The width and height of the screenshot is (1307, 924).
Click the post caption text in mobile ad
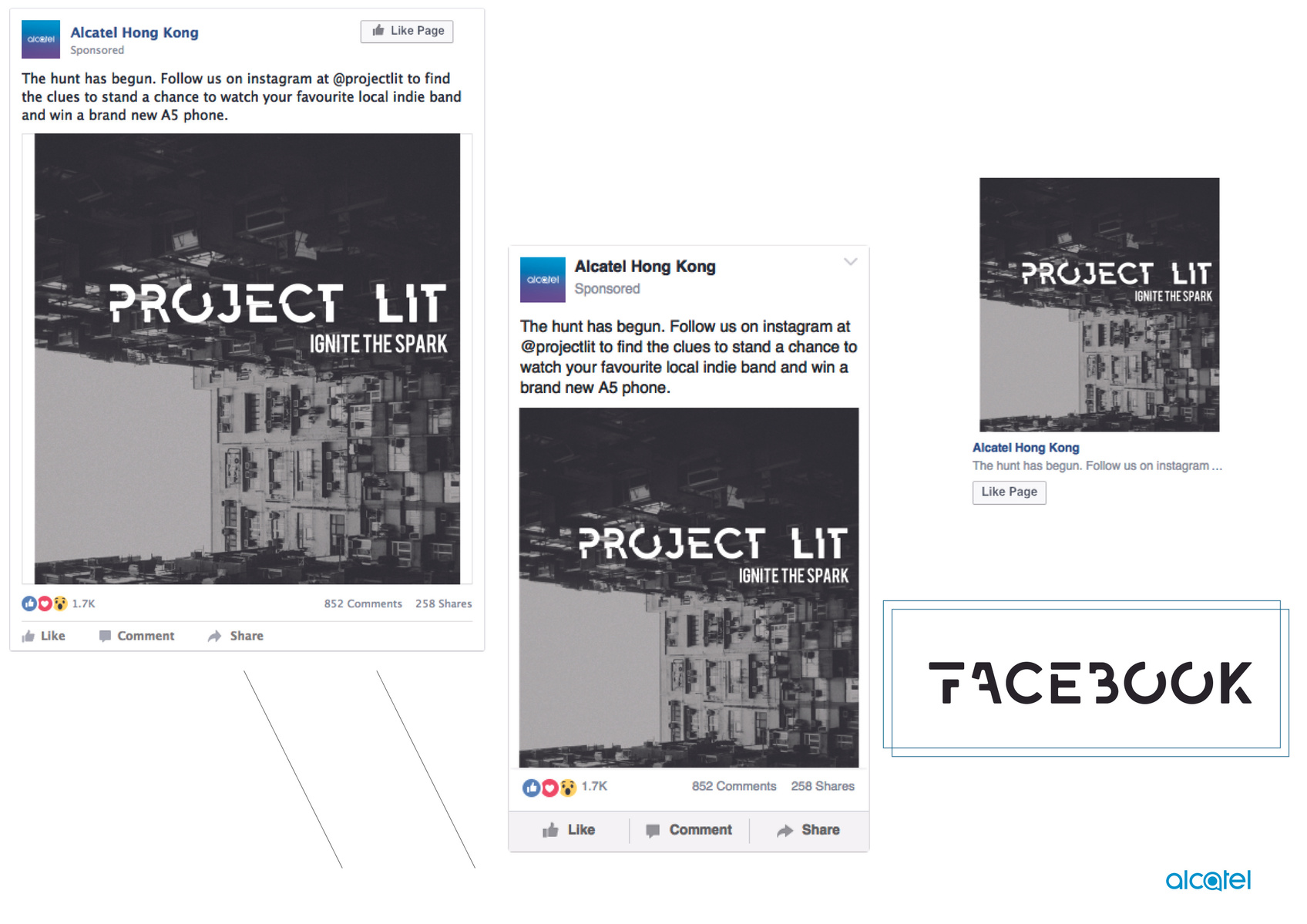tap(689, 357)
